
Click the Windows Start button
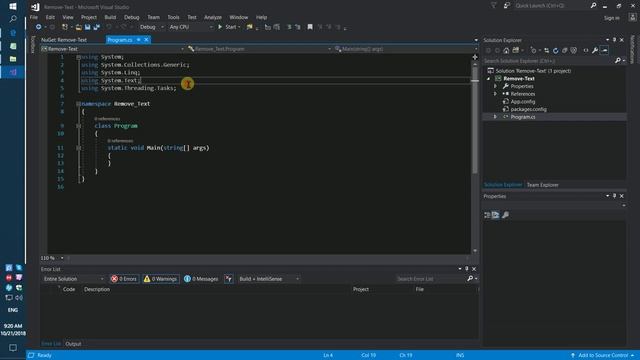(x=13, y=6)
